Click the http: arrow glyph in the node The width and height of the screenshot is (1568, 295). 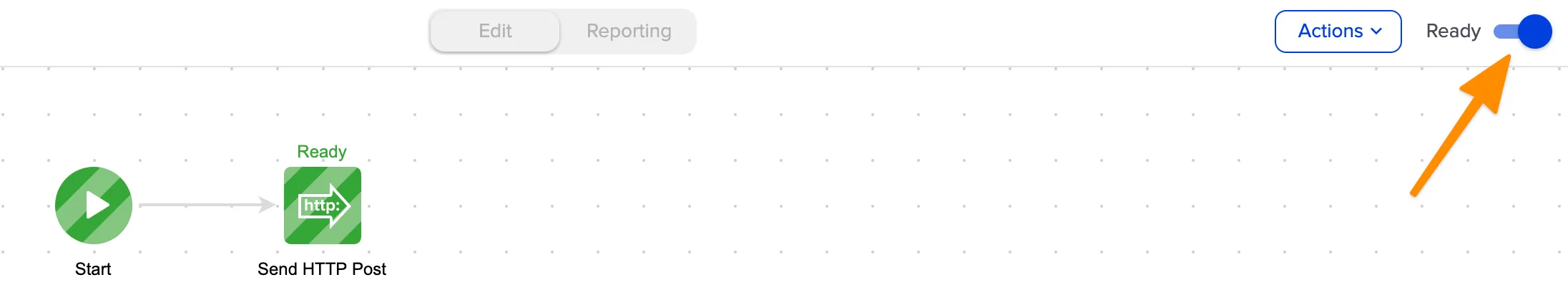coord(323,205)
